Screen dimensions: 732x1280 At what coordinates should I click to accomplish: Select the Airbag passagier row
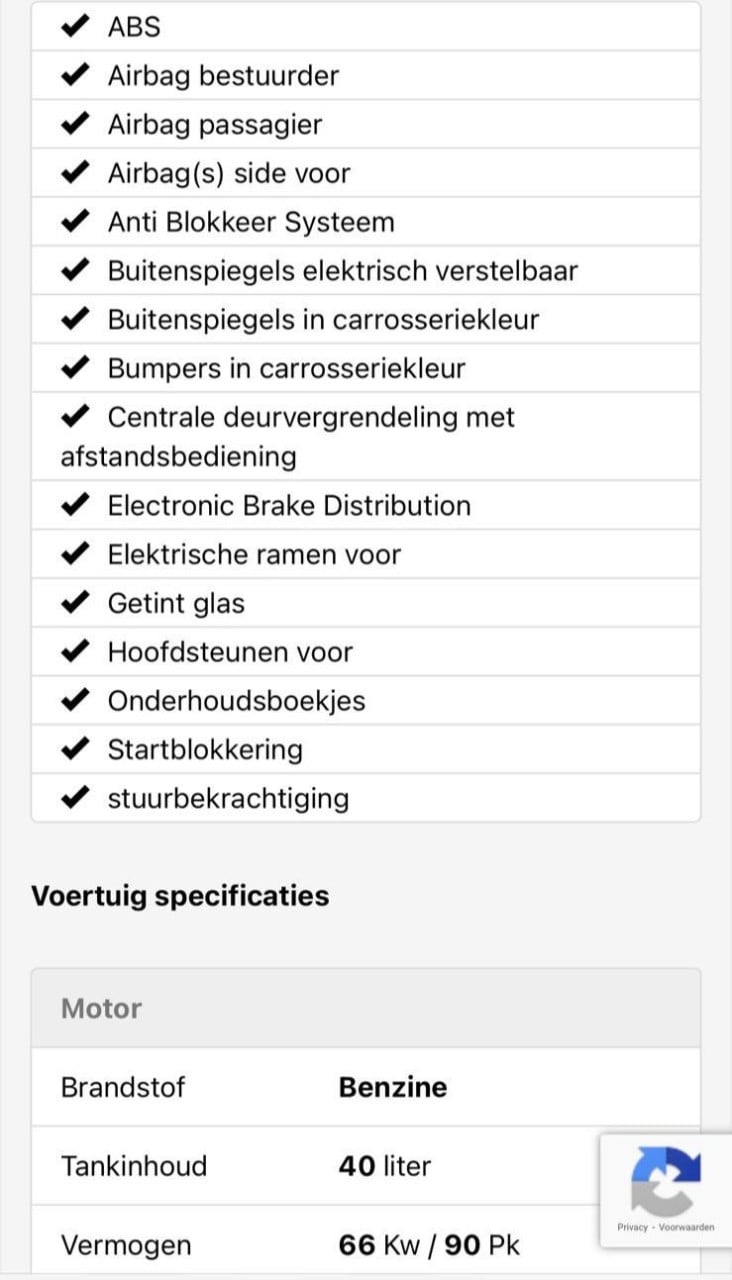coord(366,124)
